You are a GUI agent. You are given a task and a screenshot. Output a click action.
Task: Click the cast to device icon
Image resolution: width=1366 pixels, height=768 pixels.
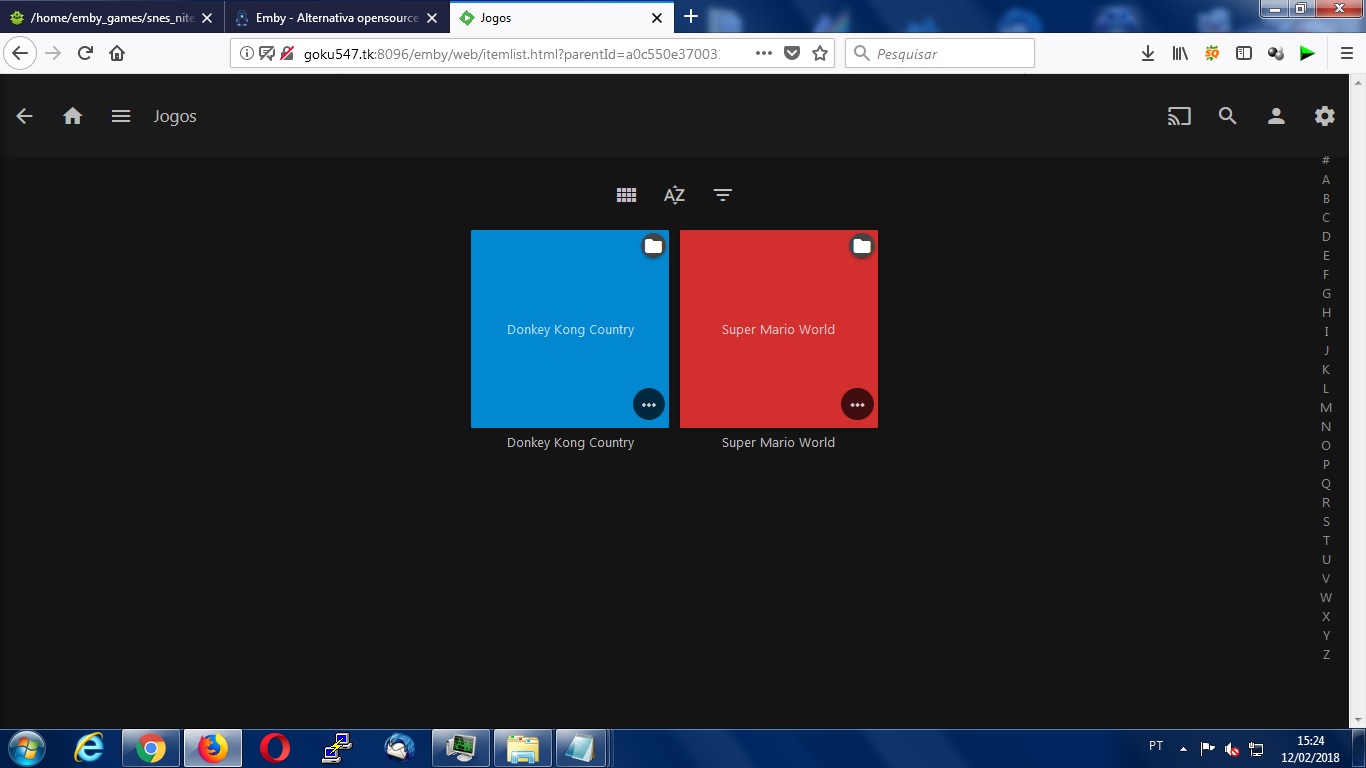point(1179,116)
